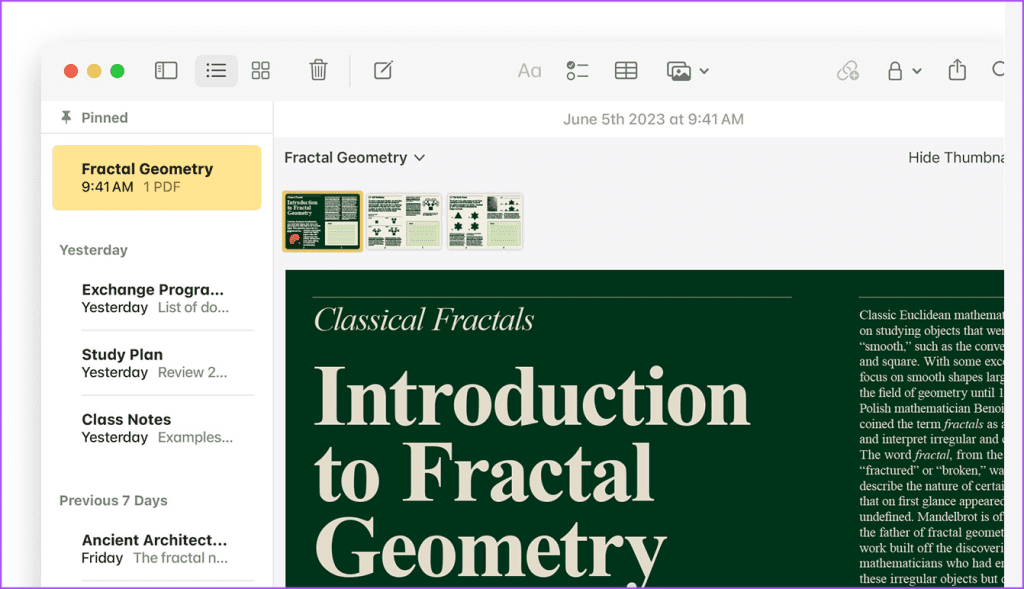
Task: Select the third PDF page thumbnail
Action: pos(485,221)
